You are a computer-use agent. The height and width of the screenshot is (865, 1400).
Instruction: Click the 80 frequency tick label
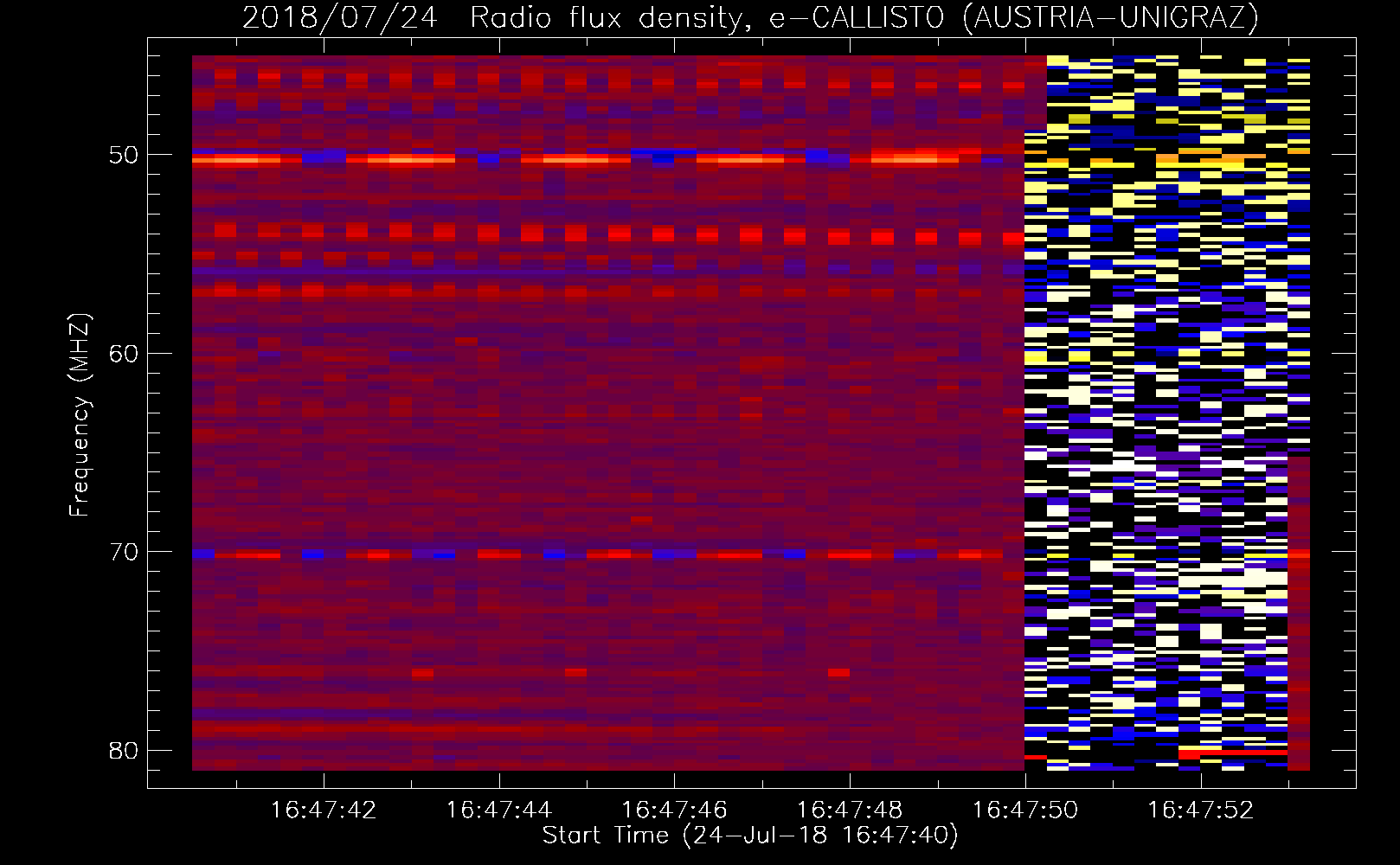[124, 750]
